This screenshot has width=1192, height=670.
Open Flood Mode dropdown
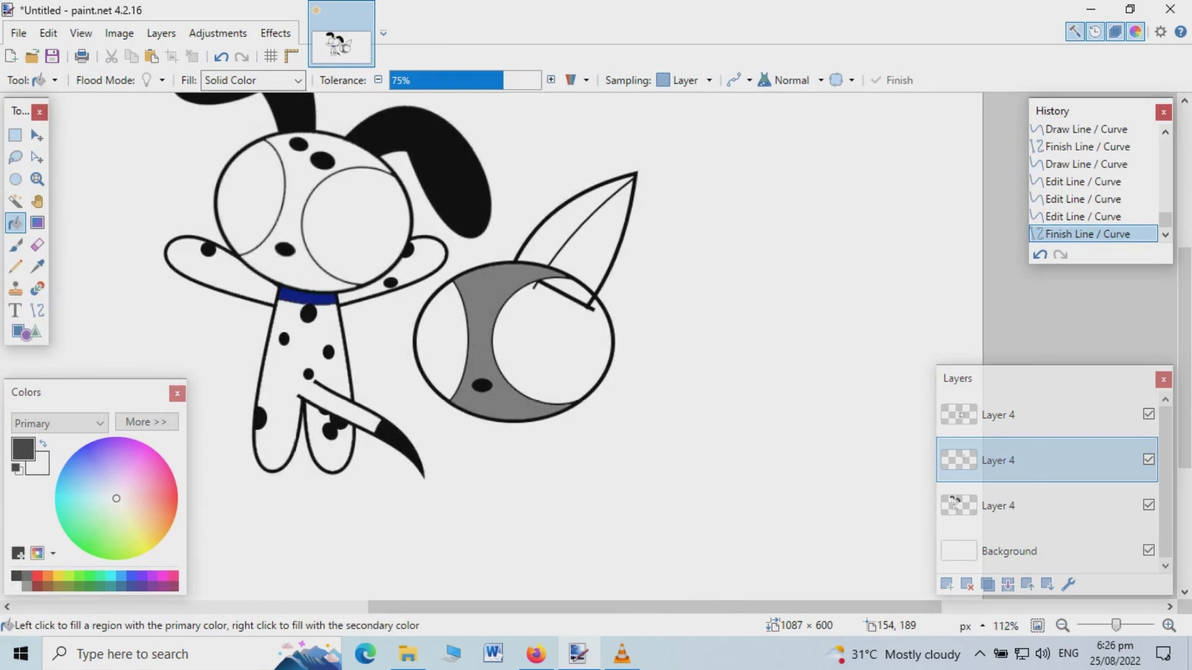click(162, 80)
